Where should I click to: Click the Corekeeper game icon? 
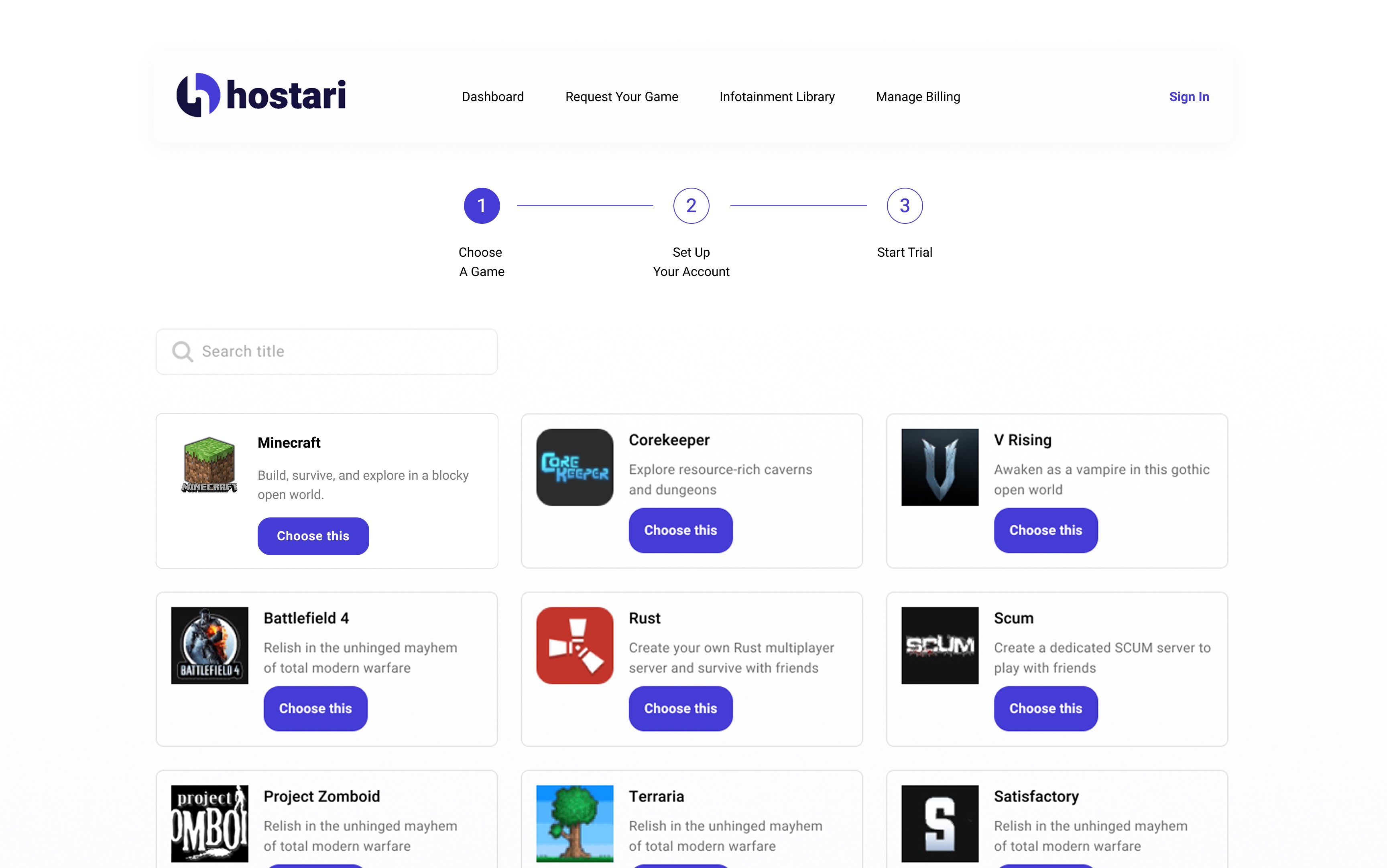575,467
